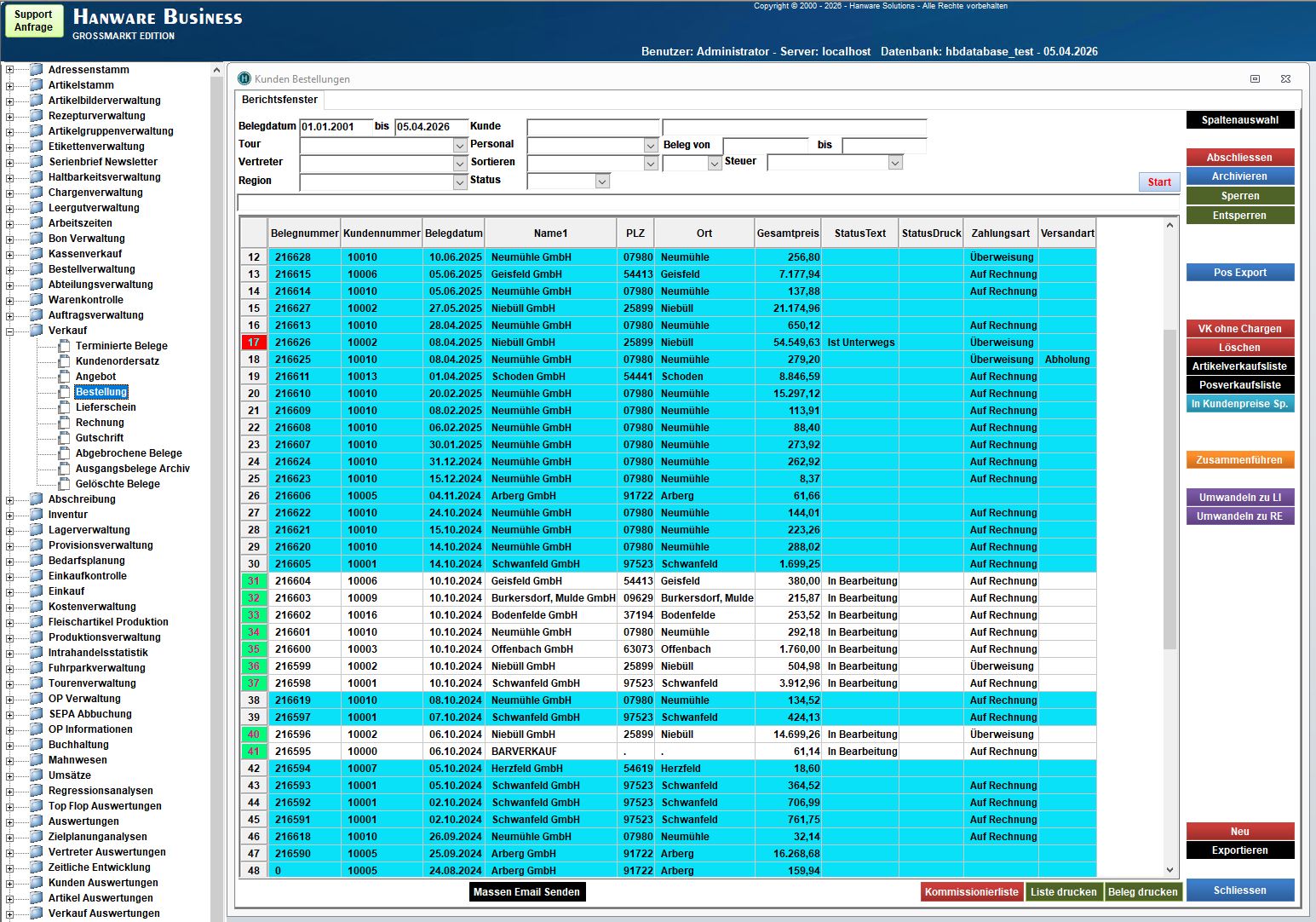
Task: Click the Belegdatum start date field
Action: point(336,127)
